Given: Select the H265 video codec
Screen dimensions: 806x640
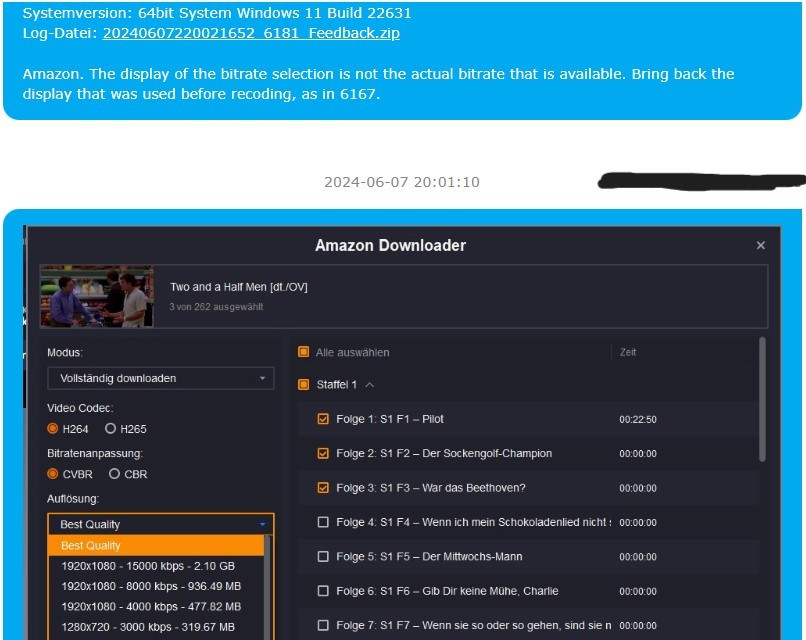Looking at the screenshot, I should [x=111, y=429].
